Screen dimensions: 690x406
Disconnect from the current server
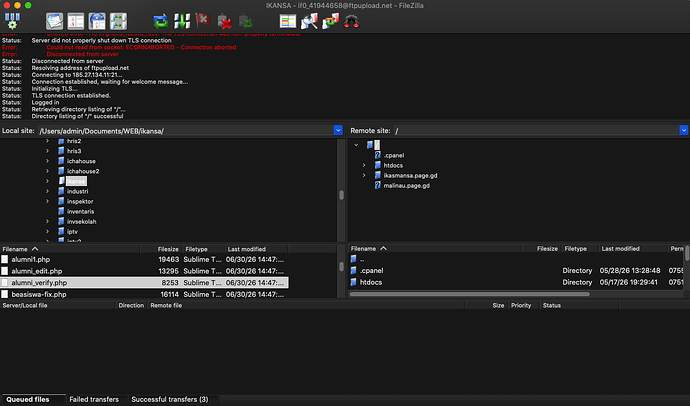click(224, 21)
